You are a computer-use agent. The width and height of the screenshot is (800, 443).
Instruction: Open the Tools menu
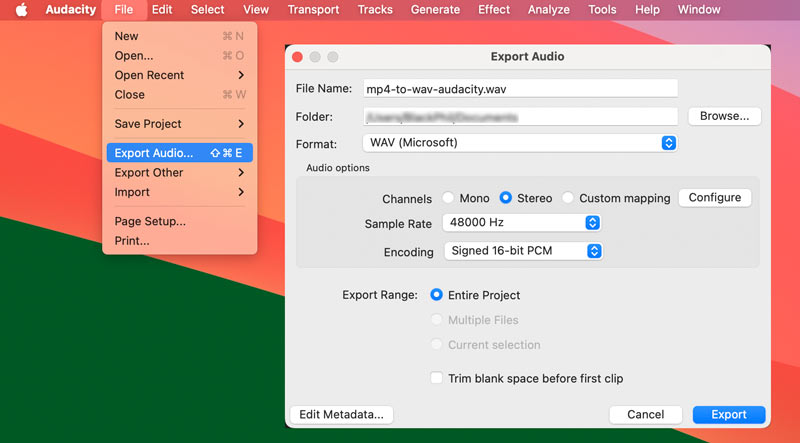pyautogui.click(x=602, y=10)
